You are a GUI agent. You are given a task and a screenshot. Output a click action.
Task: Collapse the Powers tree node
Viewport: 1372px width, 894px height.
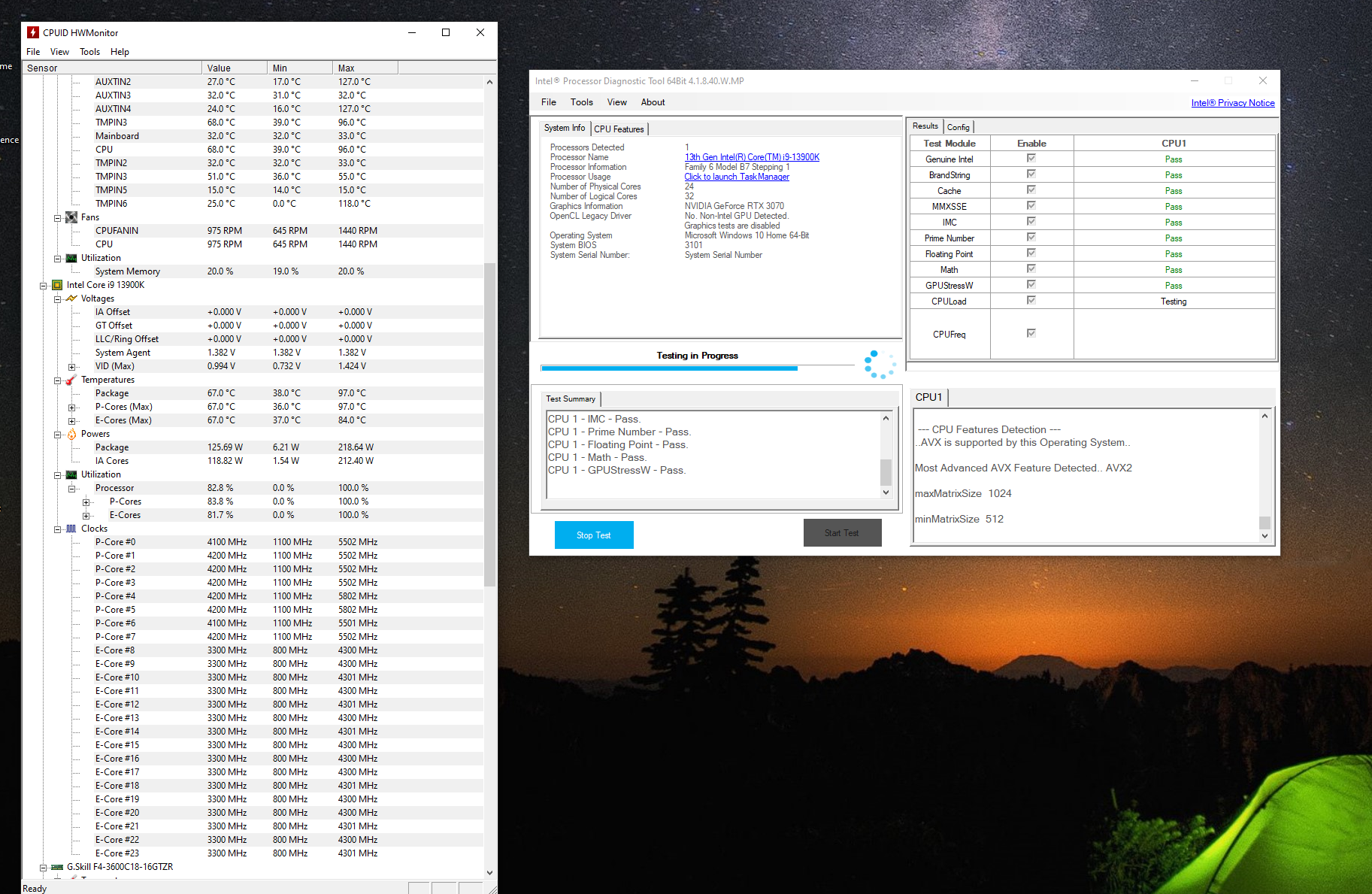point(57,435)
